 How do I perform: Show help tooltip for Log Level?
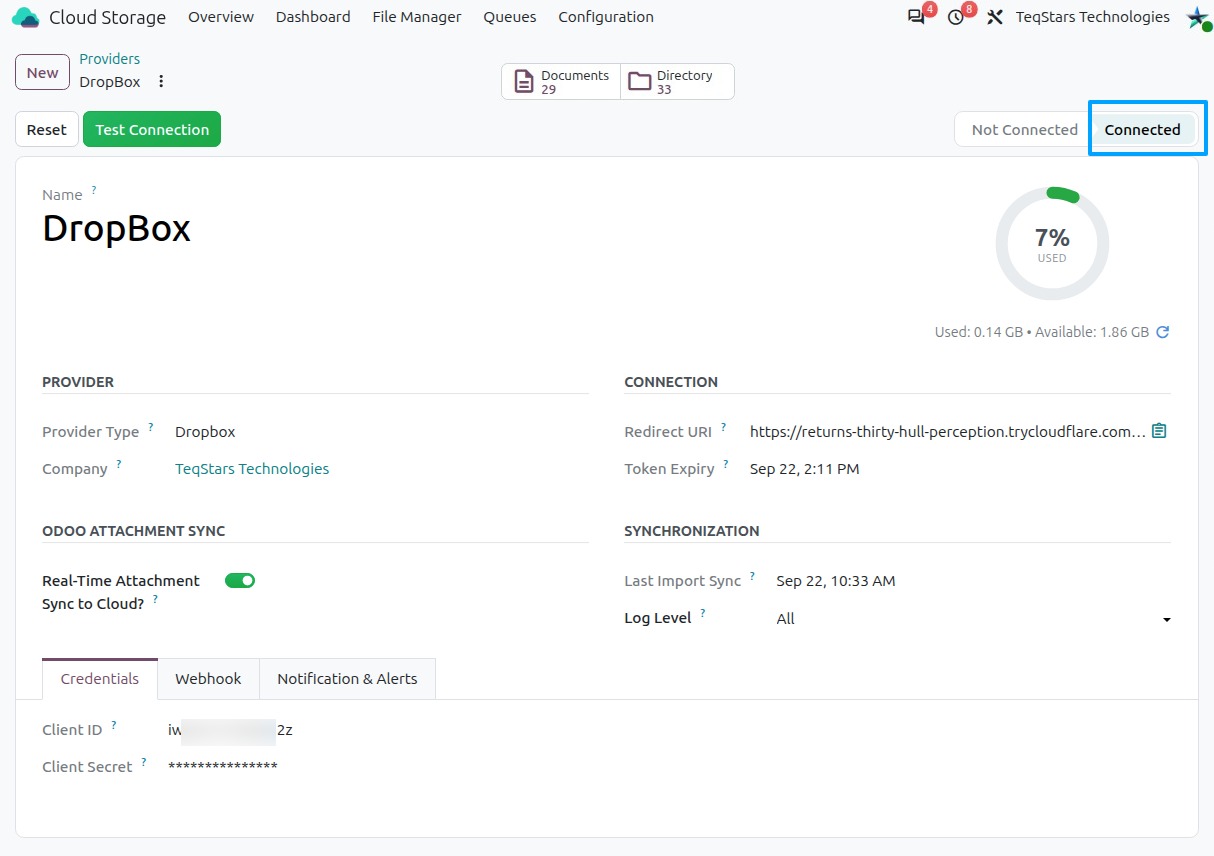coord(703,612)
